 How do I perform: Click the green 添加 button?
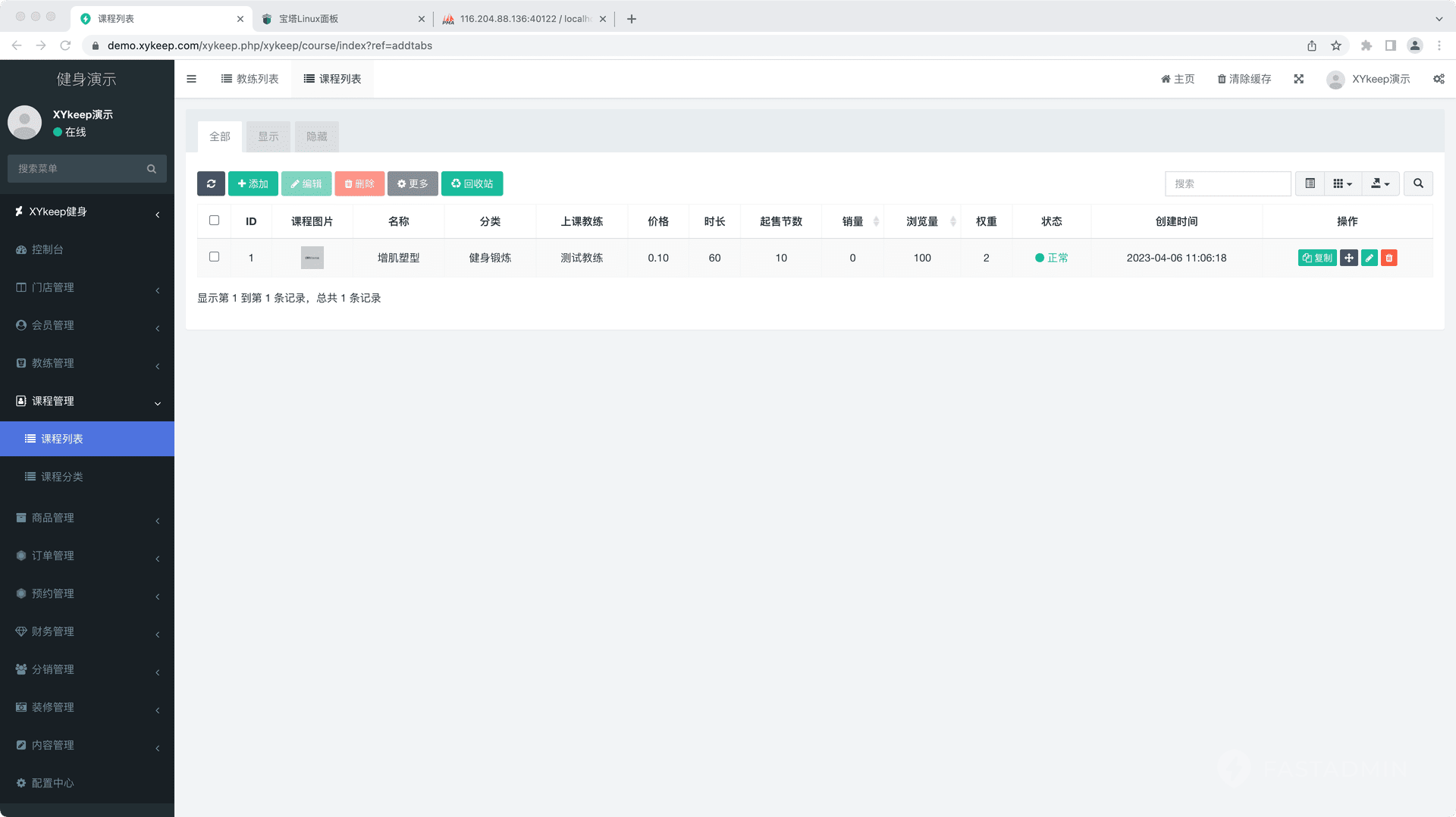(253, 183)
